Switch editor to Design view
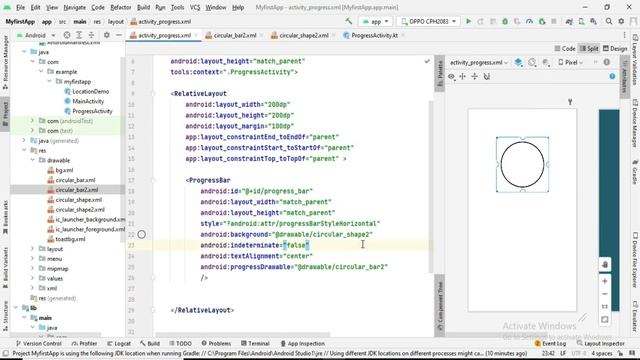 tap(615, 49)
